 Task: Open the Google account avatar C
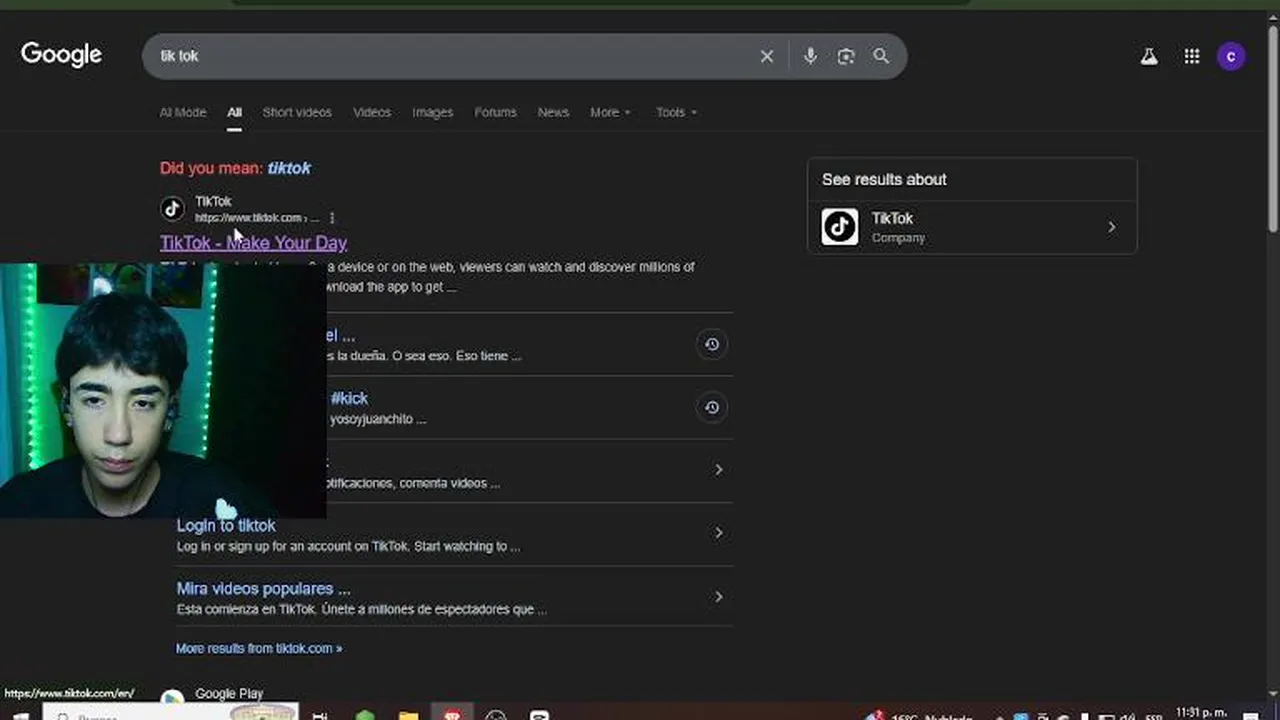pos(1231,57)
